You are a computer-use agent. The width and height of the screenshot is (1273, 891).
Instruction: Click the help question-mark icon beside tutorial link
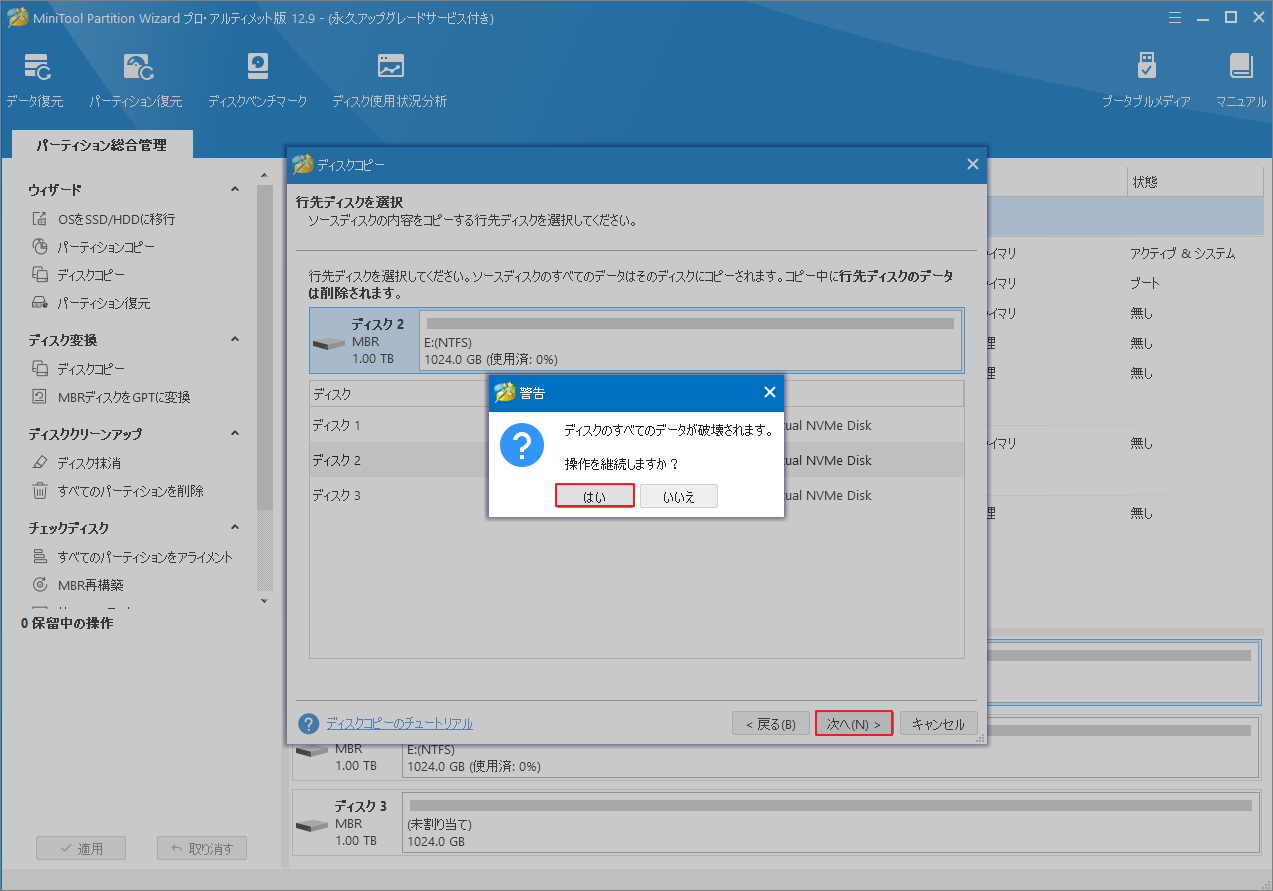tap(309, 723)
